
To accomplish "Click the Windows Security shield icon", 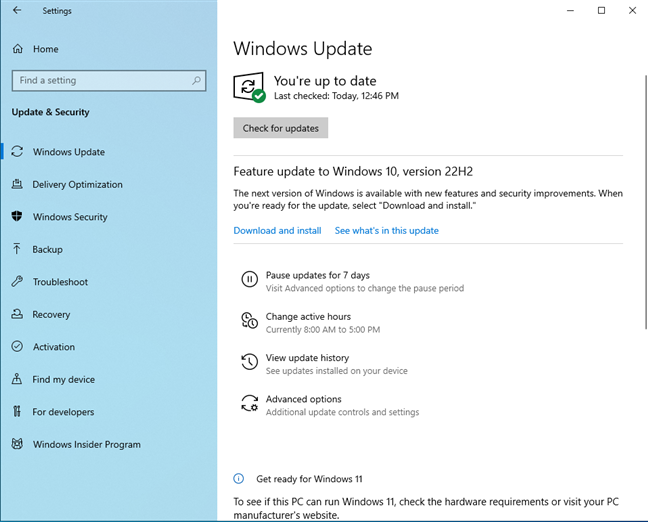I will [x=17, y=216].
